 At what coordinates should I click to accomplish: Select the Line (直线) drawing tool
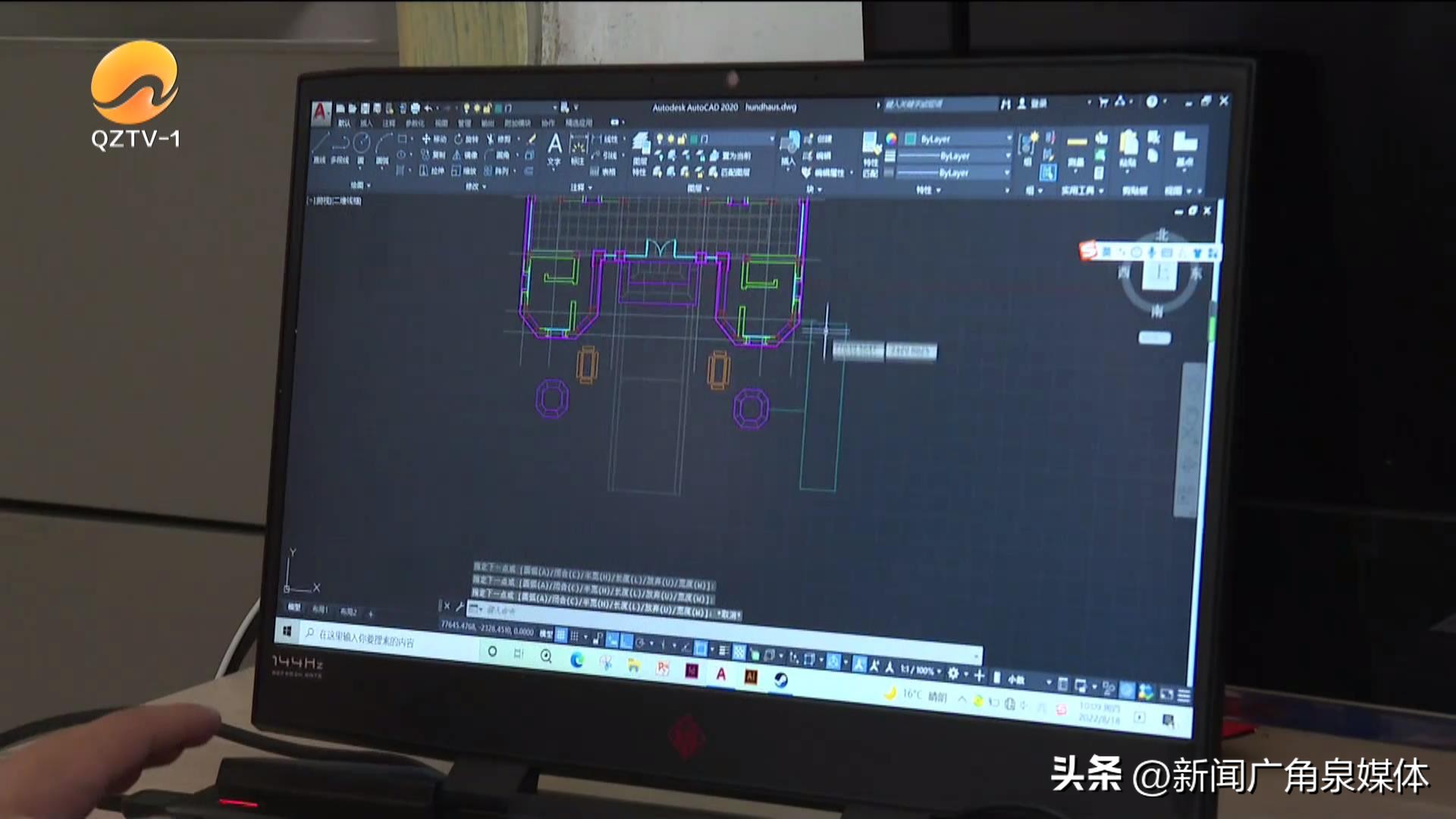click(320, 143)
